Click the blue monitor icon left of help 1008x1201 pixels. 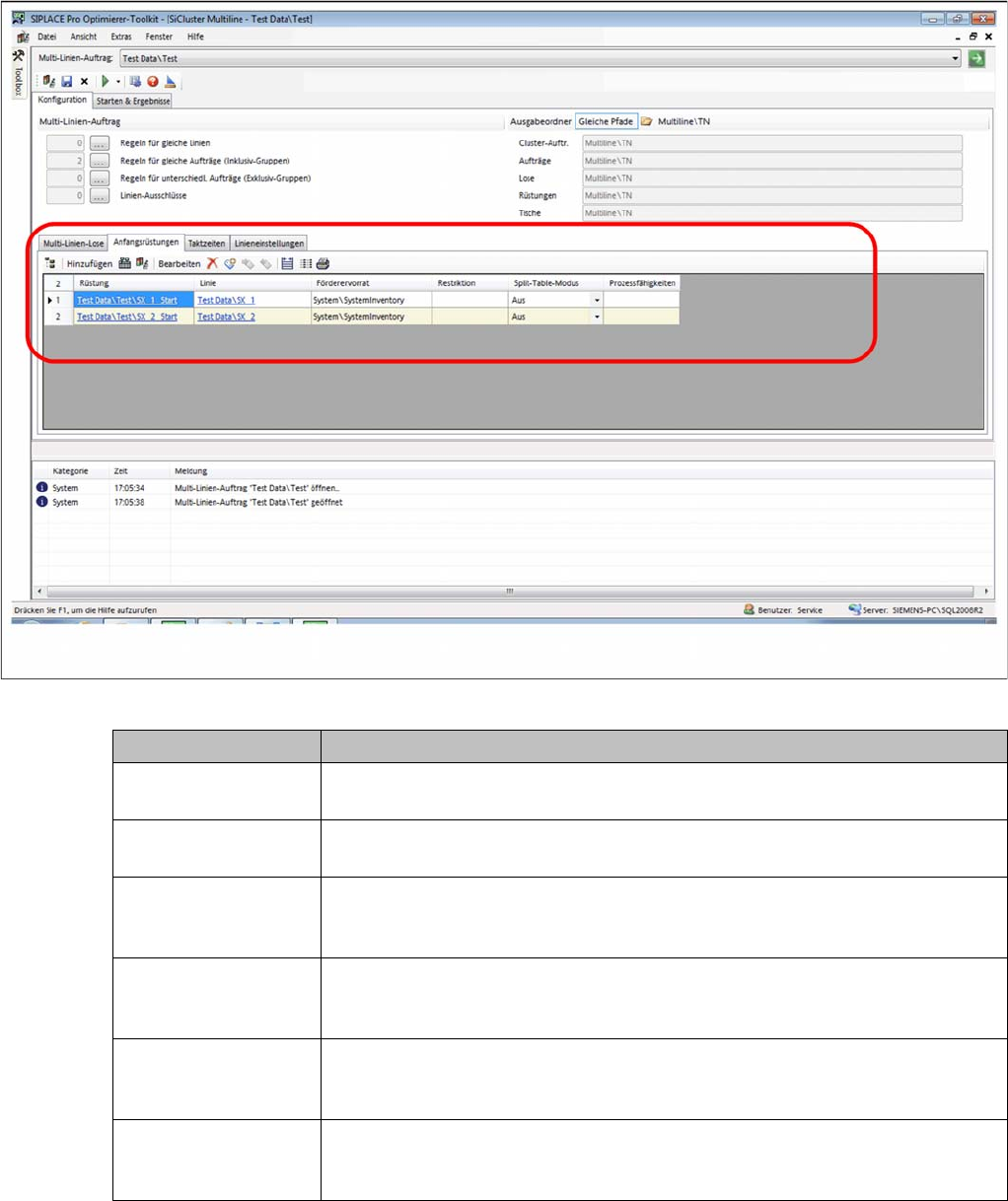pos(136,82)
